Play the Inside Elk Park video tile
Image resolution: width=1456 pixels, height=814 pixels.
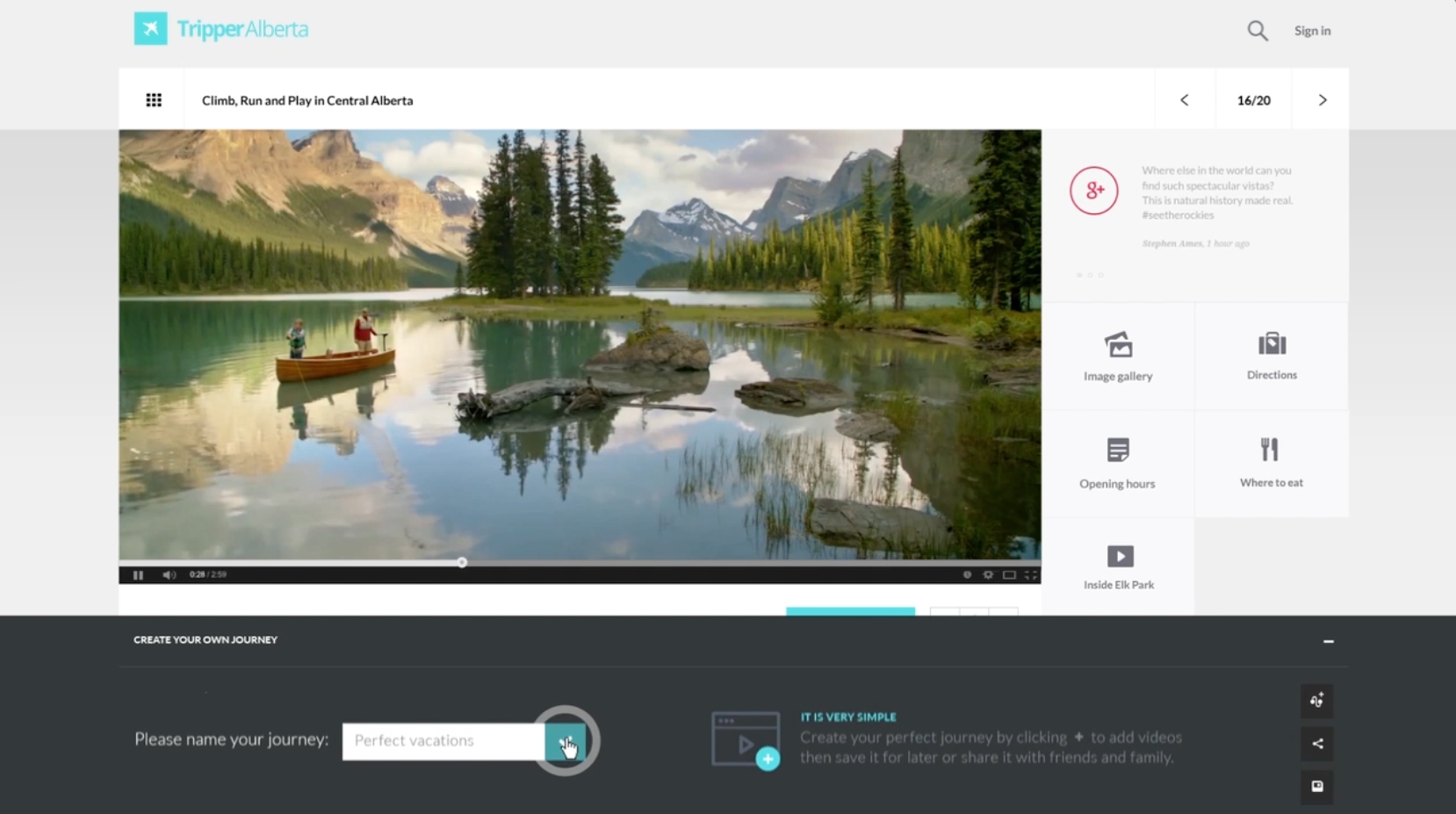pyautogui.click(x=1118, y=567)
